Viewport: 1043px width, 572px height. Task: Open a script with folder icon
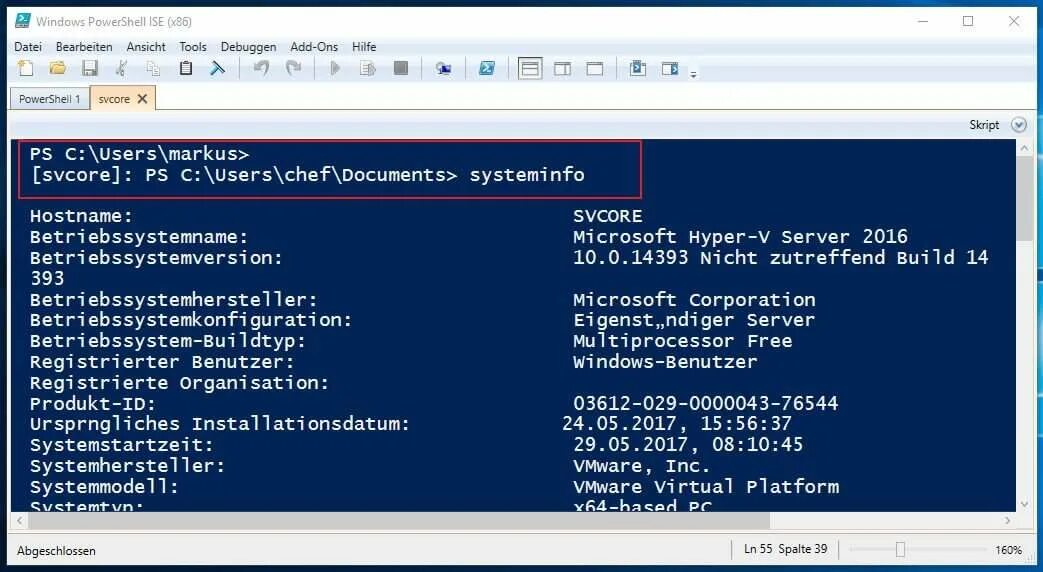[x=58, y=69]
